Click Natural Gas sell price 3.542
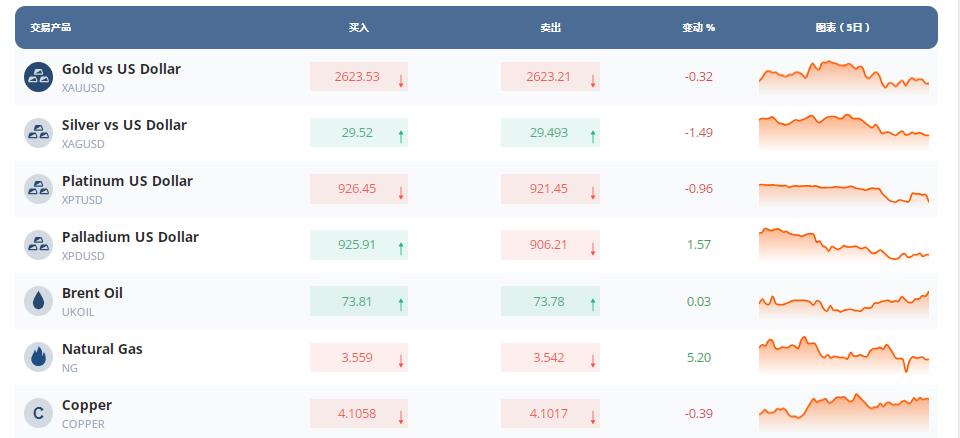Screen dimensions: 960x438 (x=549, y=357)
